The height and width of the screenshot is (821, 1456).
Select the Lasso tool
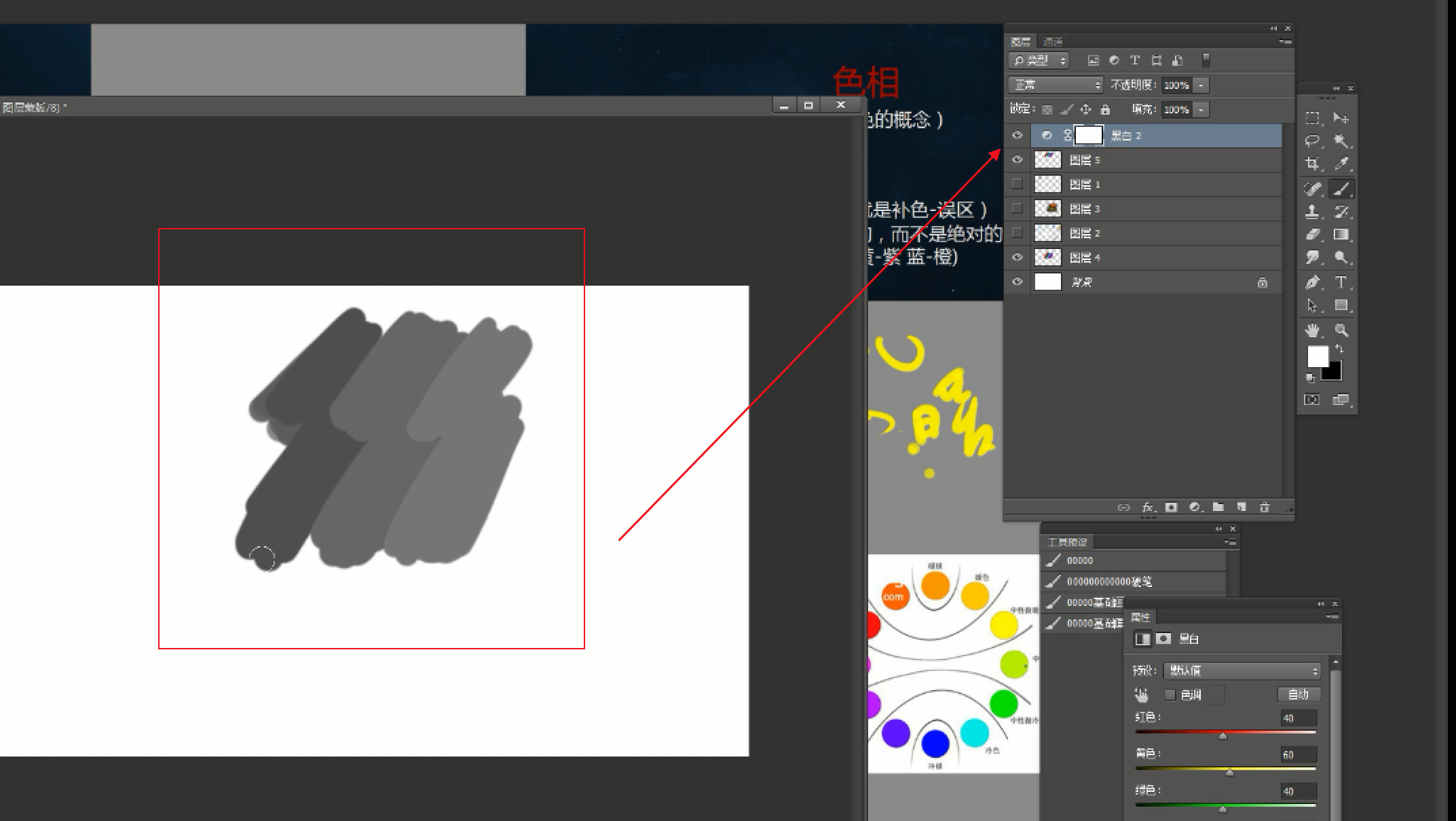1312,141
